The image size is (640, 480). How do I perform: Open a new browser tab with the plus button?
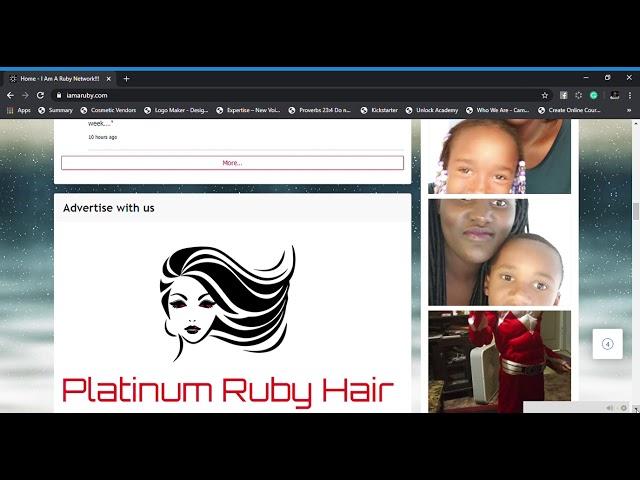point(127,79)
